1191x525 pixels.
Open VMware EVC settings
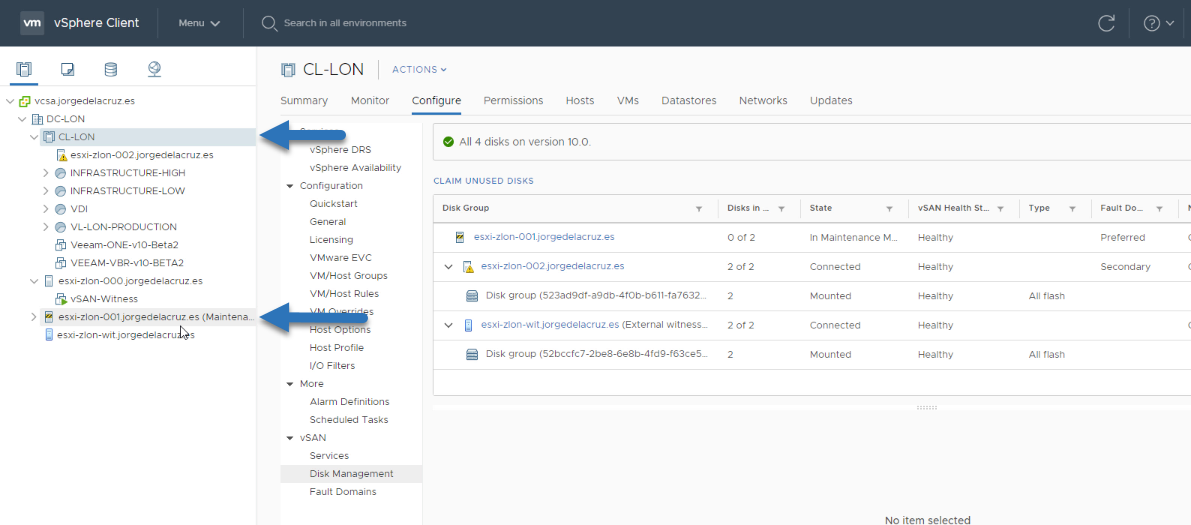pyautogui.click(x=340, y=258)
